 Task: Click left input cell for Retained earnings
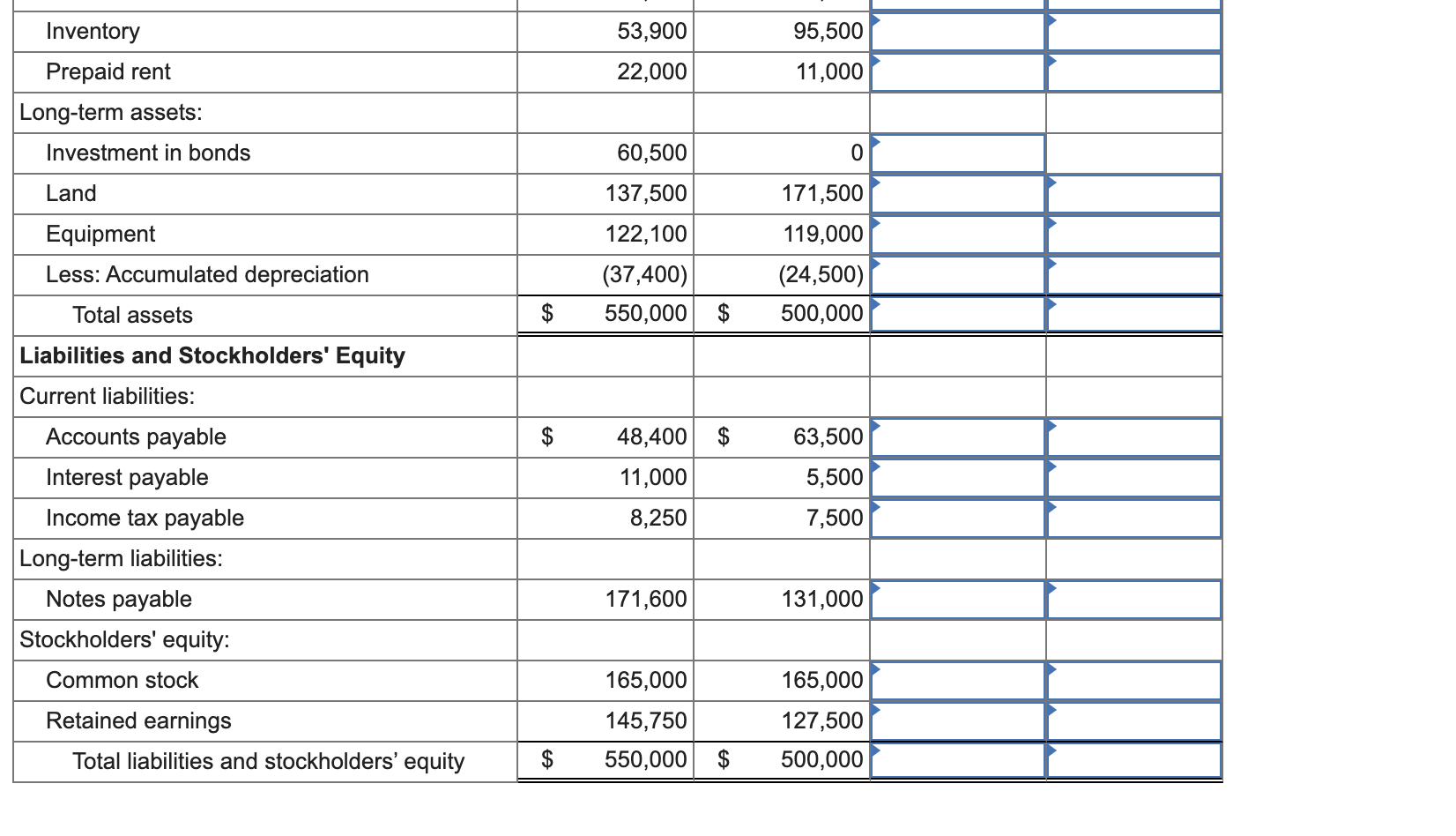957,721
